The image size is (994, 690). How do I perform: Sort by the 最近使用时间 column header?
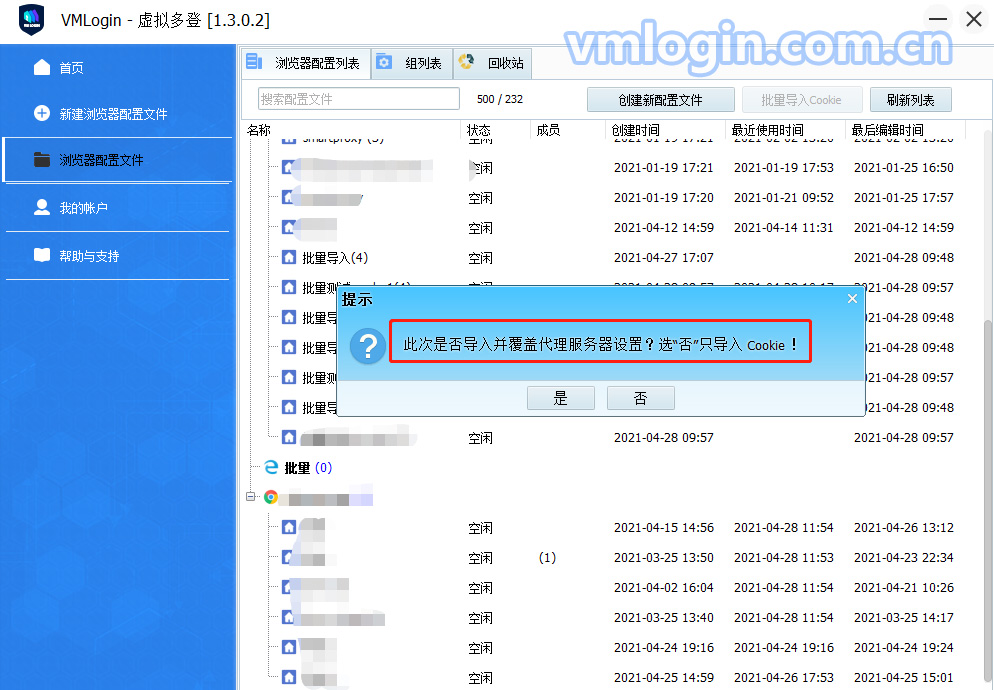768,130
